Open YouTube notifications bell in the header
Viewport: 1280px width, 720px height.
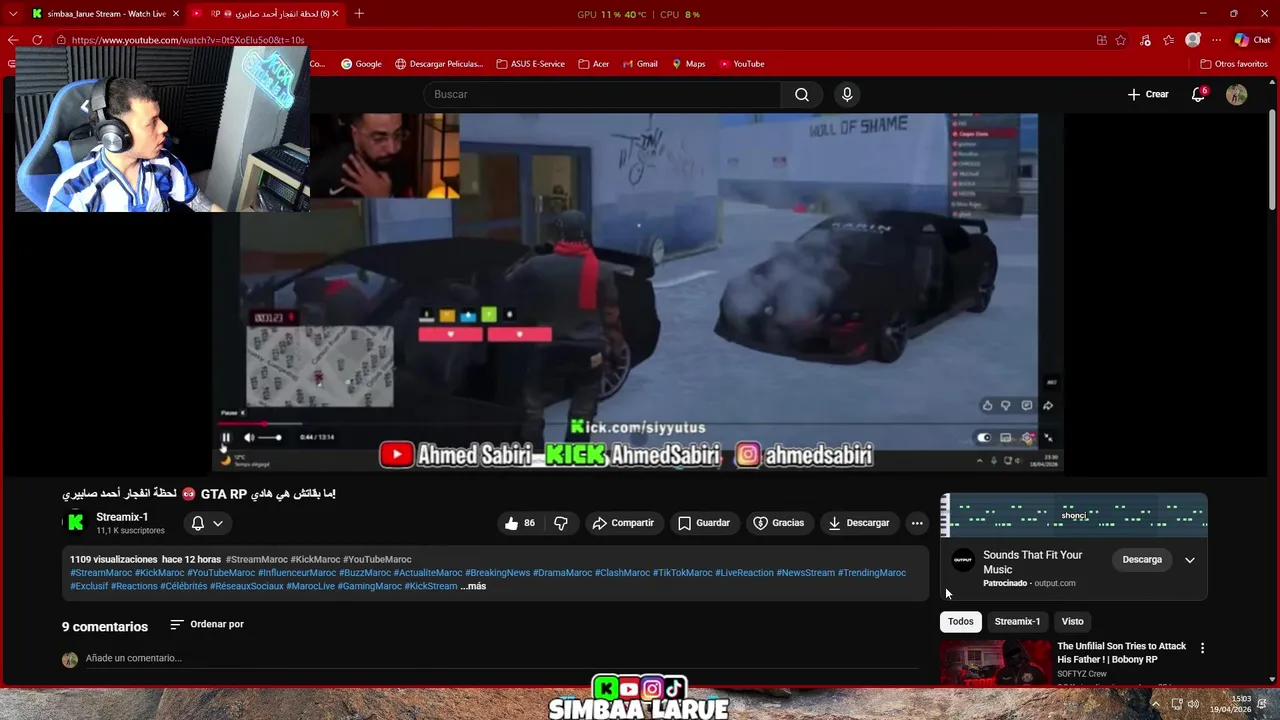point(1198,94)
